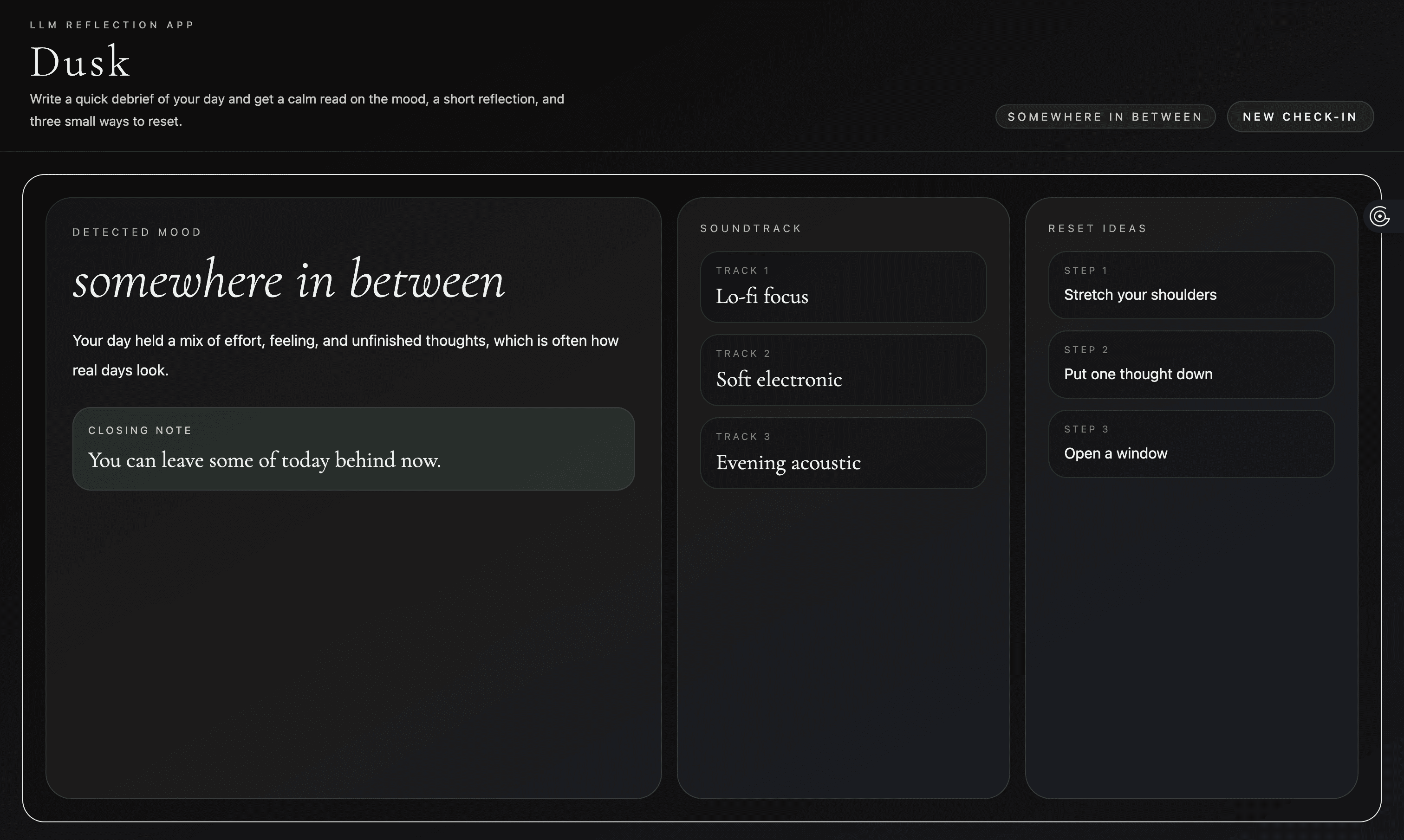The image size is (1404, 840).
Task: Click the Soundtrack section label
Action: pyautogui.click(x=751, y=228)
